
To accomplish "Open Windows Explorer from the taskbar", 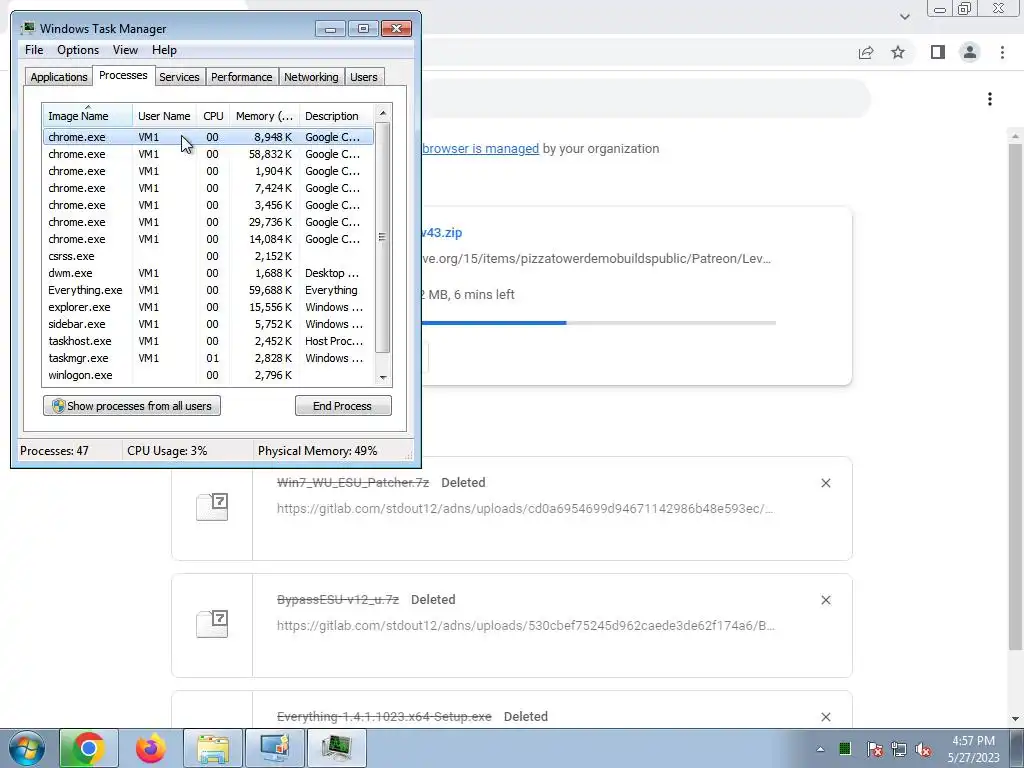I will pos(213,748).
